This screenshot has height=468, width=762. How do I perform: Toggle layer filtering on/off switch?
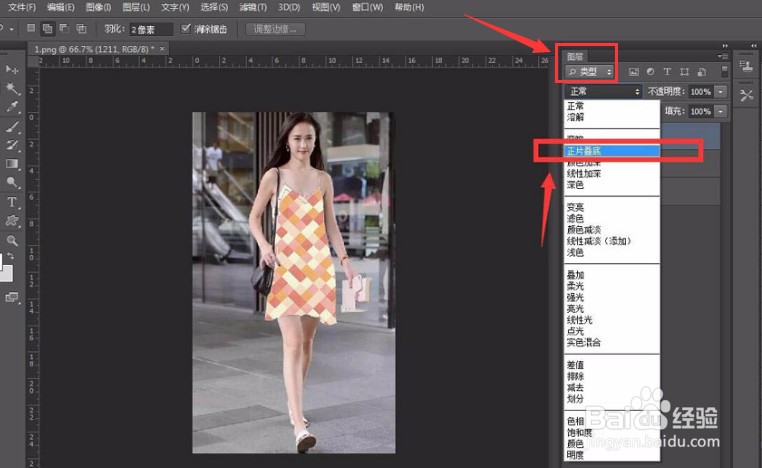point(724,72)
